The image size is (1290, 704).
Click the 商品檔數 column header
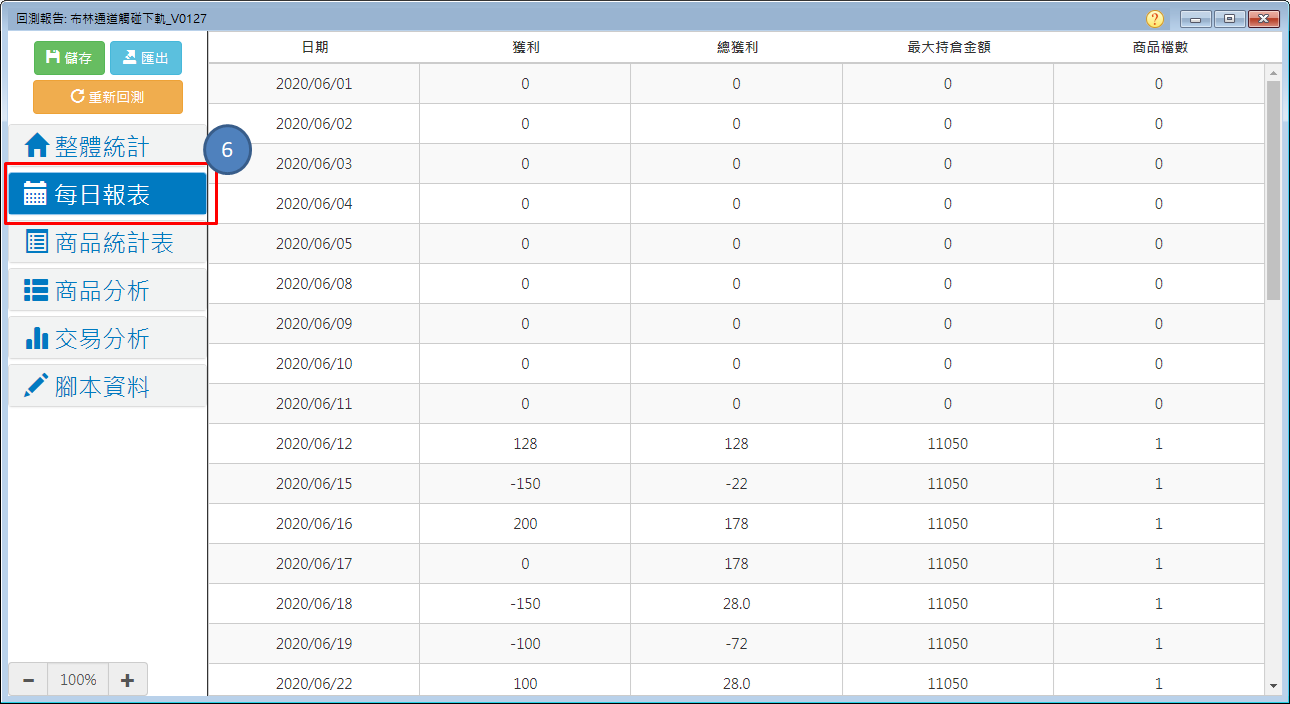(1159, 47)
